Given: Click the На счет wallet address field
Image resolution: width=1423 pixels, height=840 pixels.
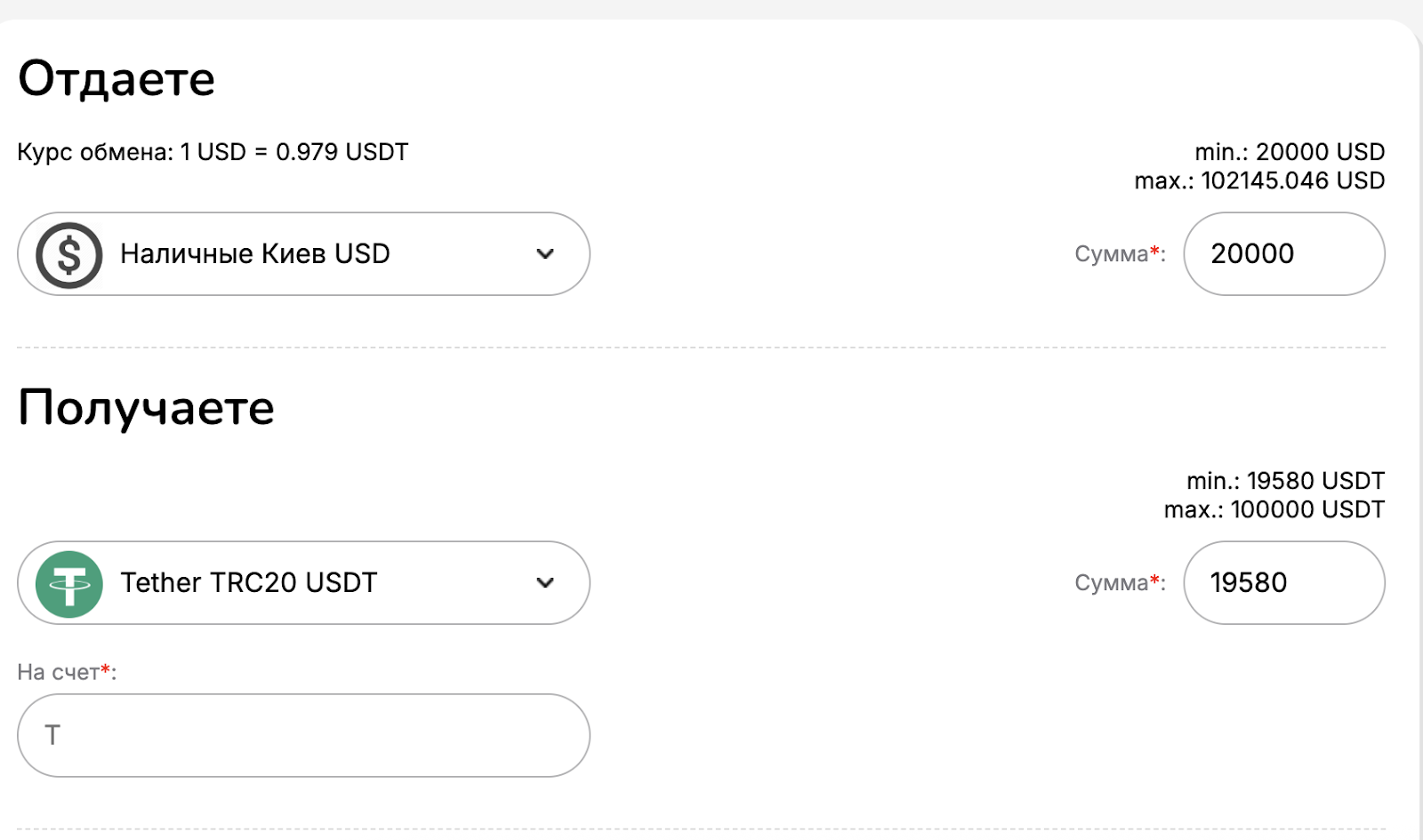Looking at the screenshot, I should [x=302, y=736].
